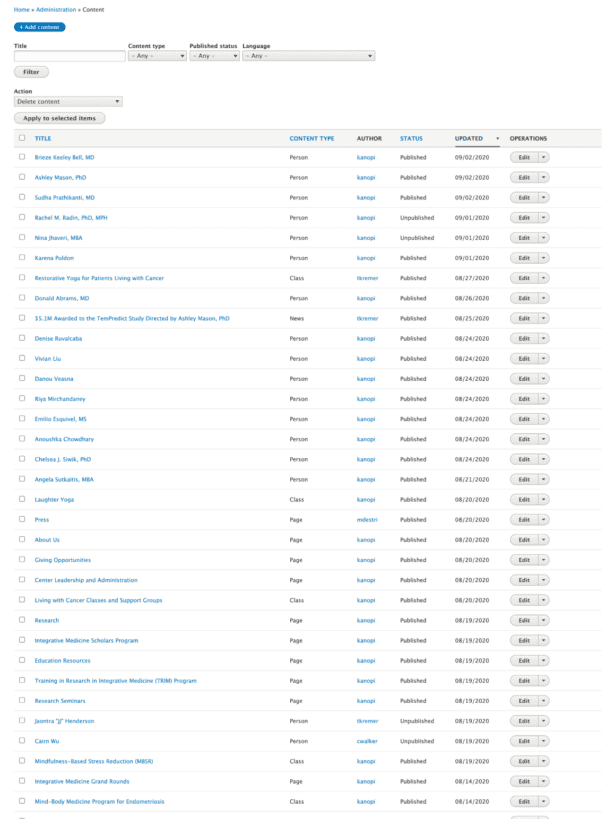Open Mind-Body Medicine Program for Endometriosis
Viewport: 615px width, 819px height.
pos(99,802)
